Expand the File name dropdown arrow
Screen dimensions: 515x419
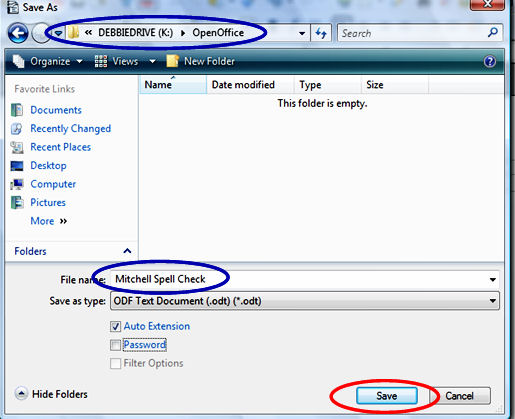[492, 280]
